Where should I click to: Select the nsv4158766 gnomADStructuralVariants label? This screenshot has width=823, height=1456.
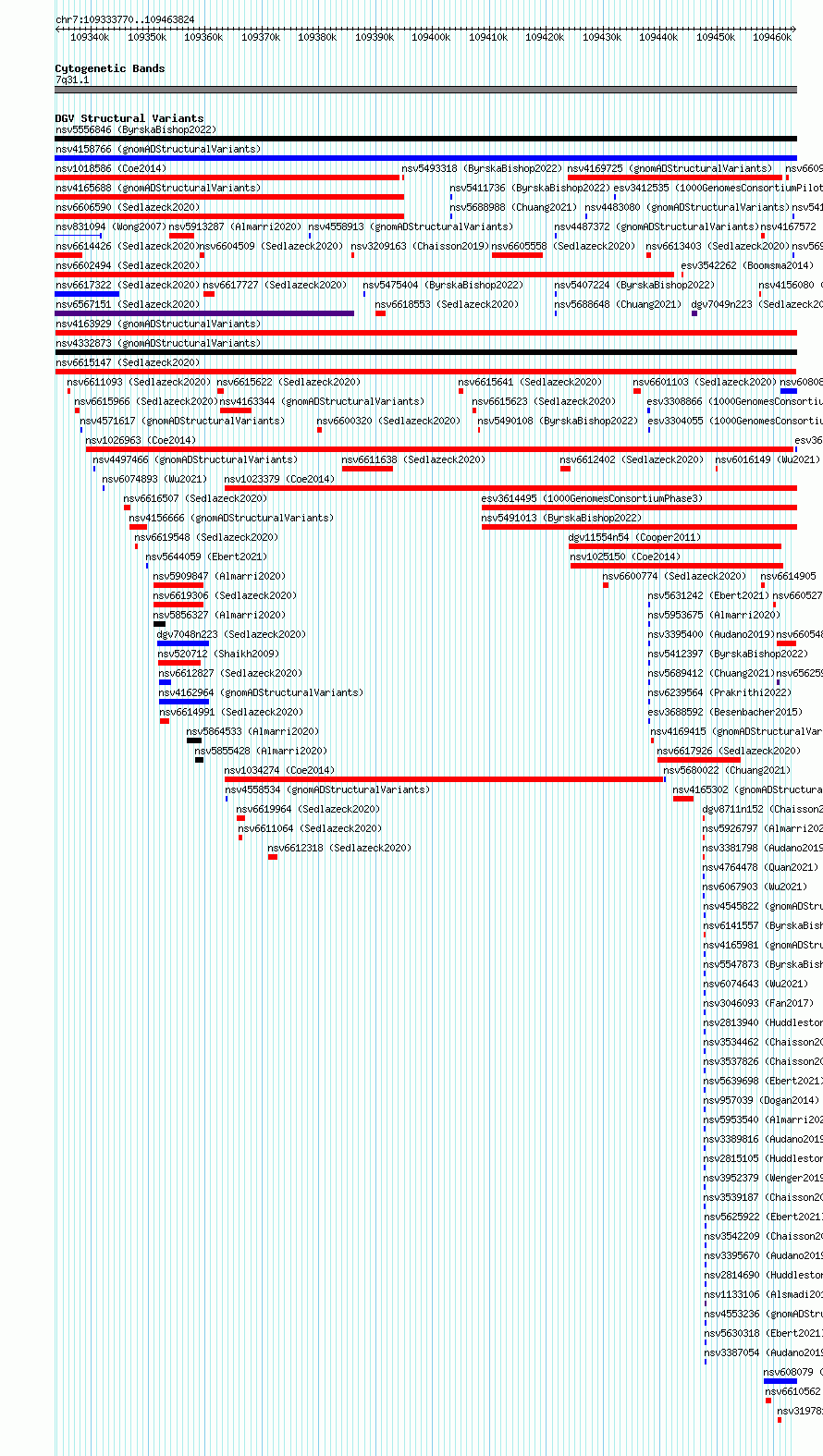pos(158,149)
